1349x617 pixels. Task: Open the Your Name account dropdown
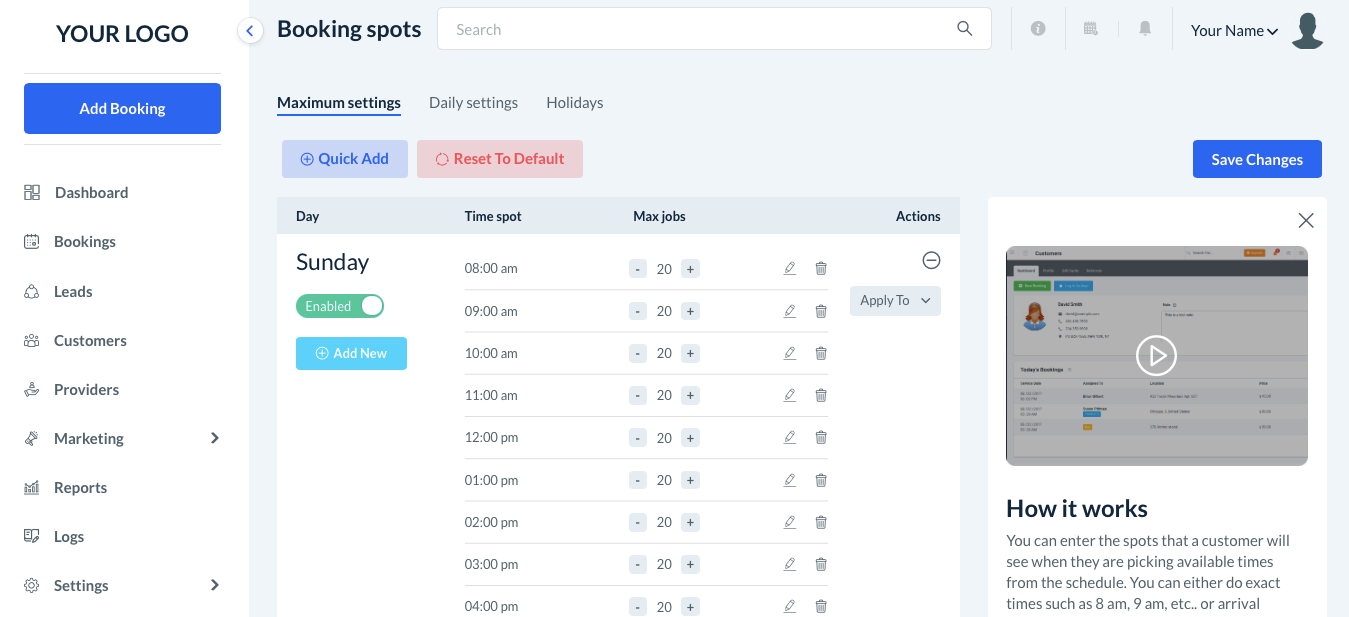point(1234,31)
